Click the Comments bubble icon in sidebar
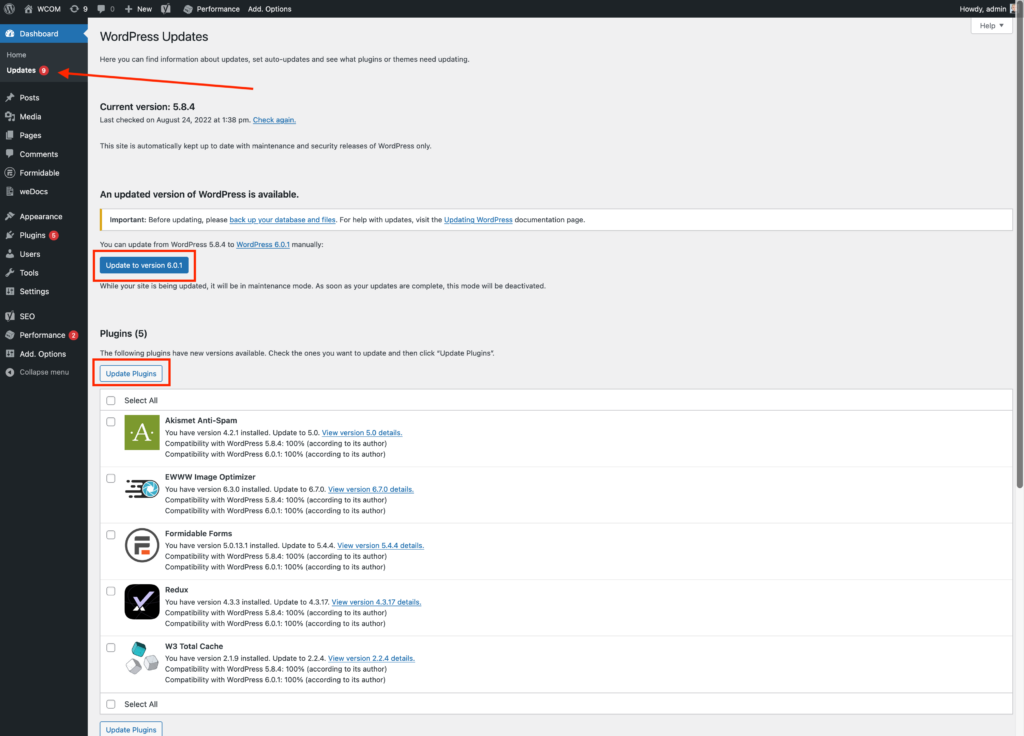The width and height of the screenshot is (1024, 736). (10, 154)
